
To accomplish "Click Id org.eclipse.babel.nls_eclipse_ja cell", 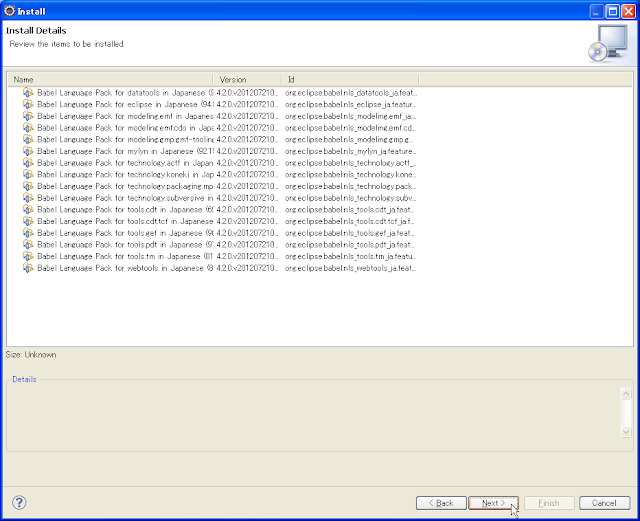I will pos(350,104).
